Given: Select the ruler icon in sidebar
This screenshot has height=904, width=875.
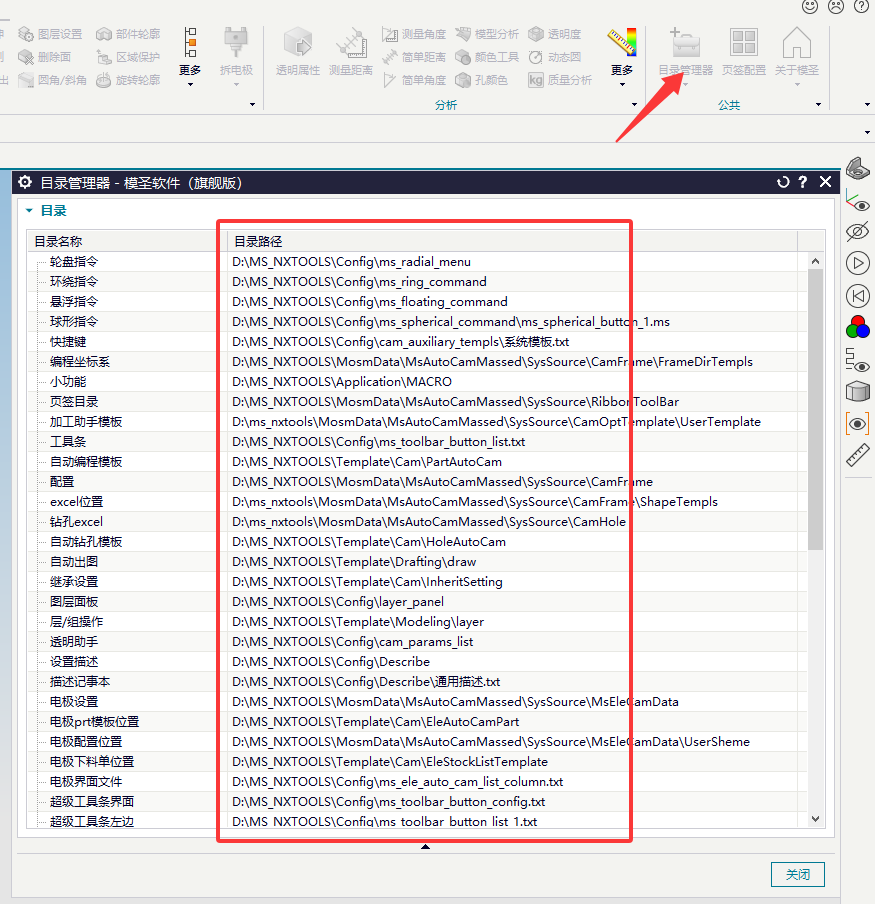Looking at the screenshot, I should [x=858, y=455].
